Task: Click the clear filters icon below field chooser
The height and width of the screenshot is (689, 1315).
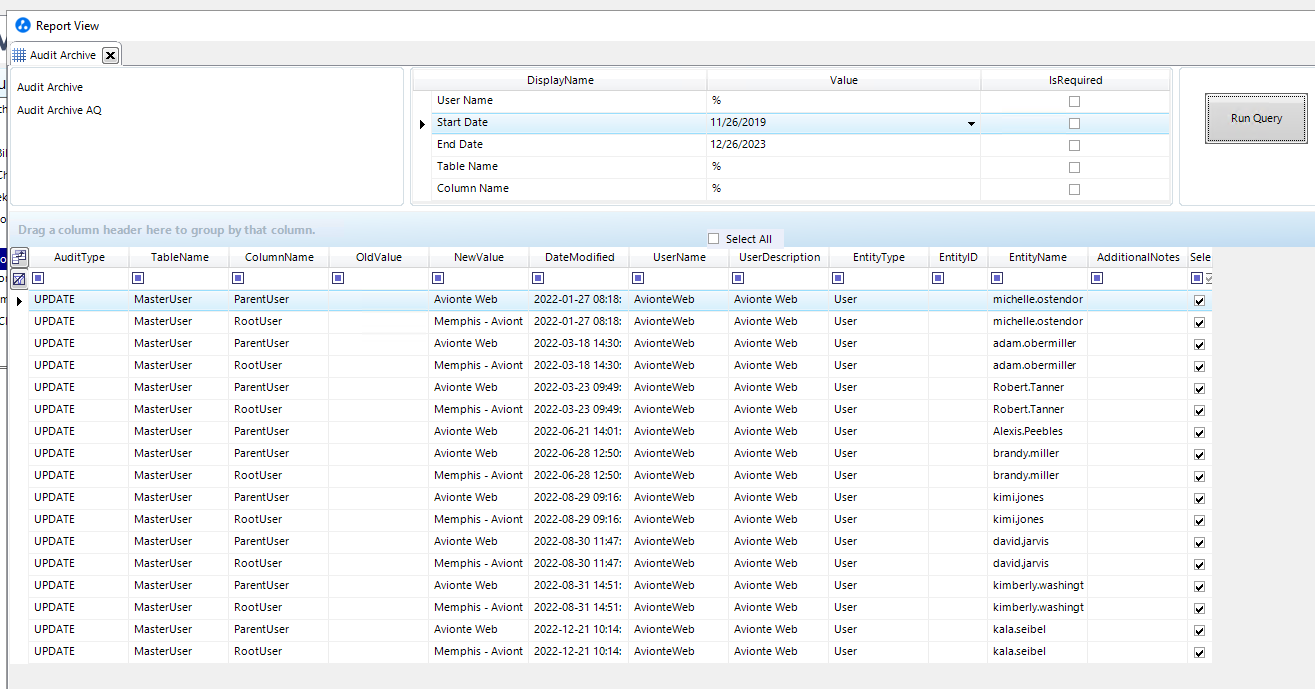Action: (x=19, y=279)
